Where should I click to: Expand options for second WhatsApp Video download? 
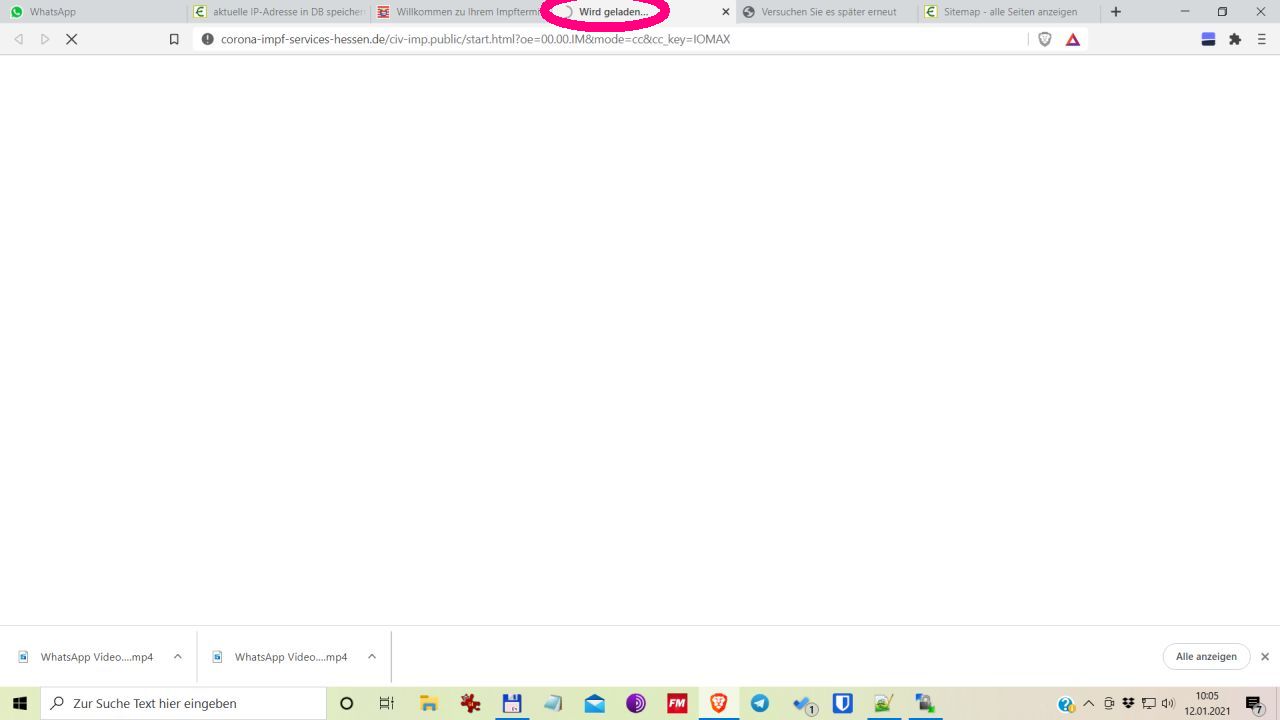coord(372,657)
